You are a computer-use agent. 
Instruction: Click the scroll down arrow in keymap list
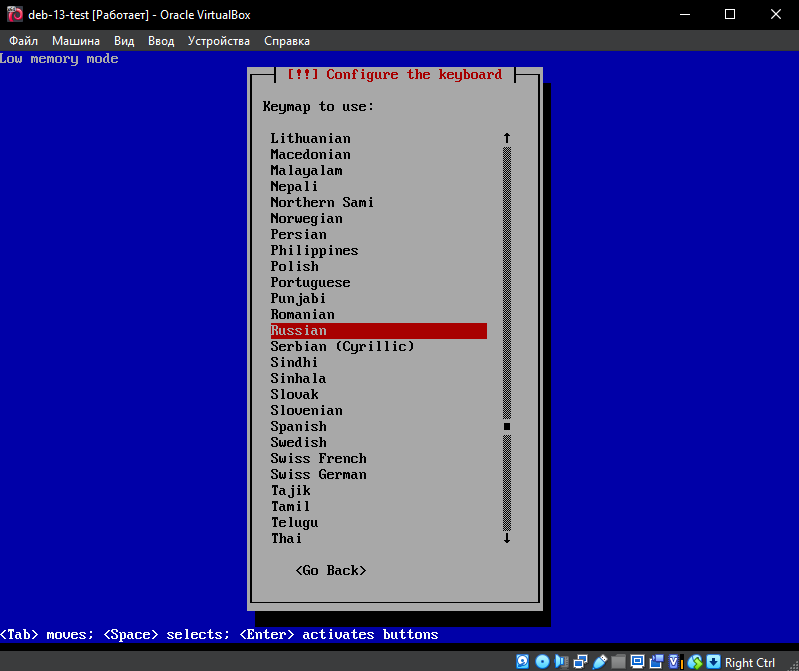[507, 538]
